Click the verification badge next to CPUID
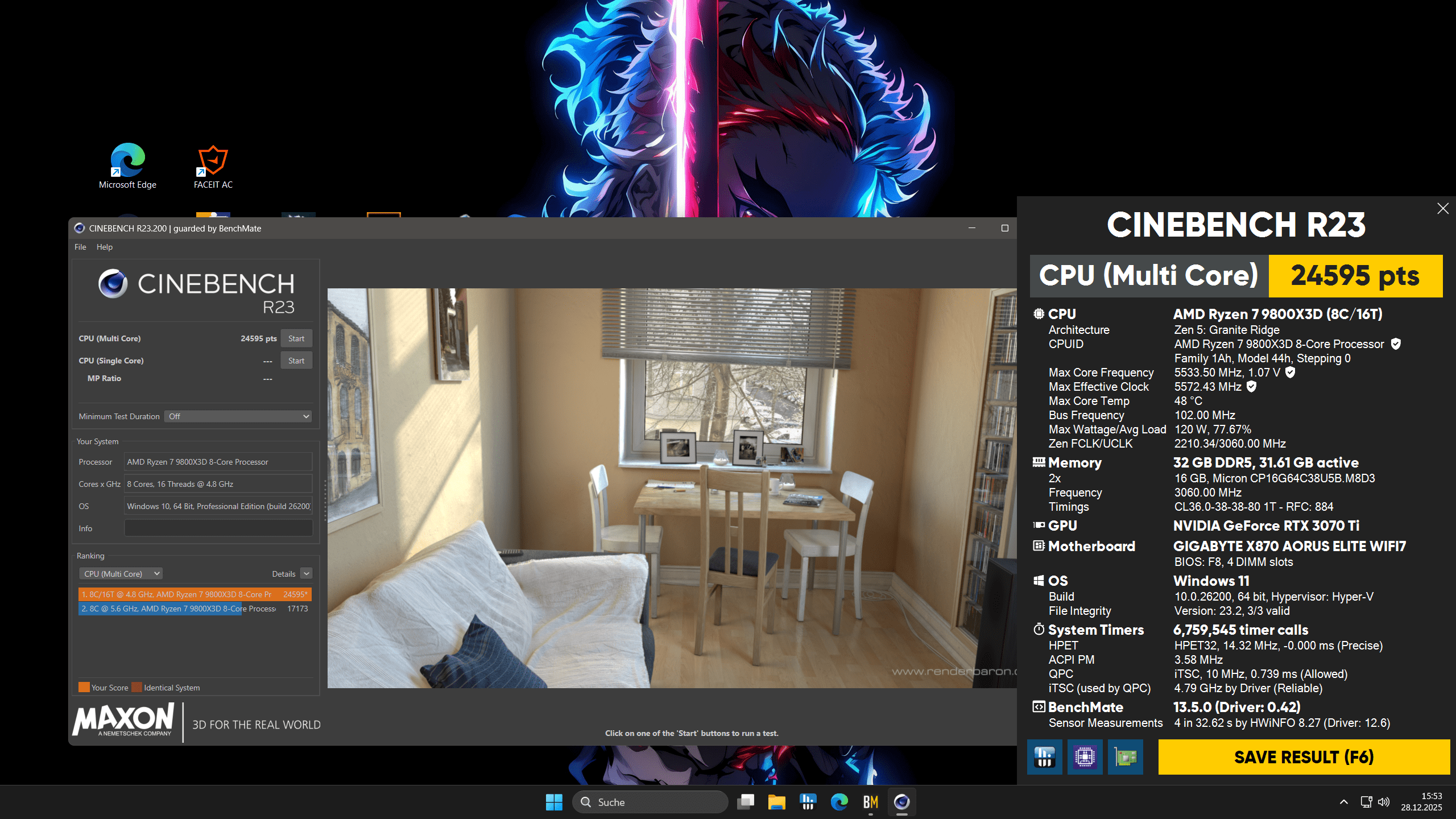This screenshot has height=819, width=1456. point(1396,344)
